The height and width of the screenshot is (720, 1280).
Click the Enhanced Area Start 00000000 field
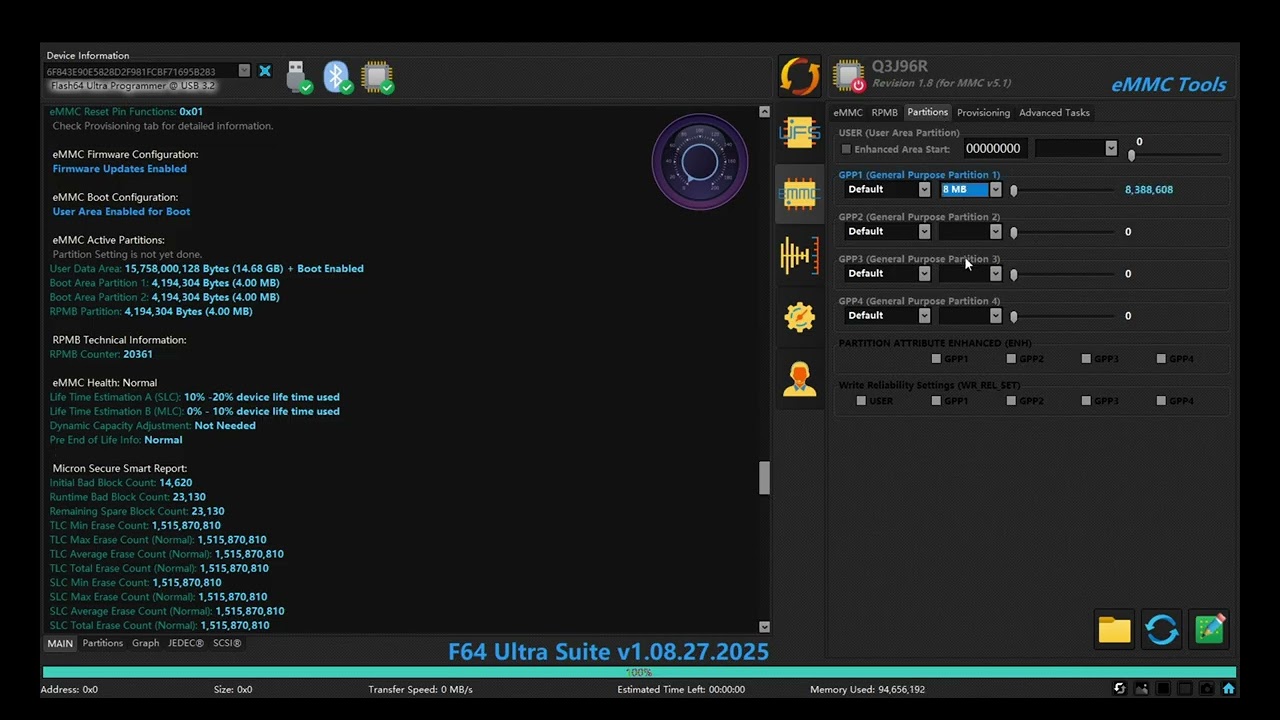[996, 148]
